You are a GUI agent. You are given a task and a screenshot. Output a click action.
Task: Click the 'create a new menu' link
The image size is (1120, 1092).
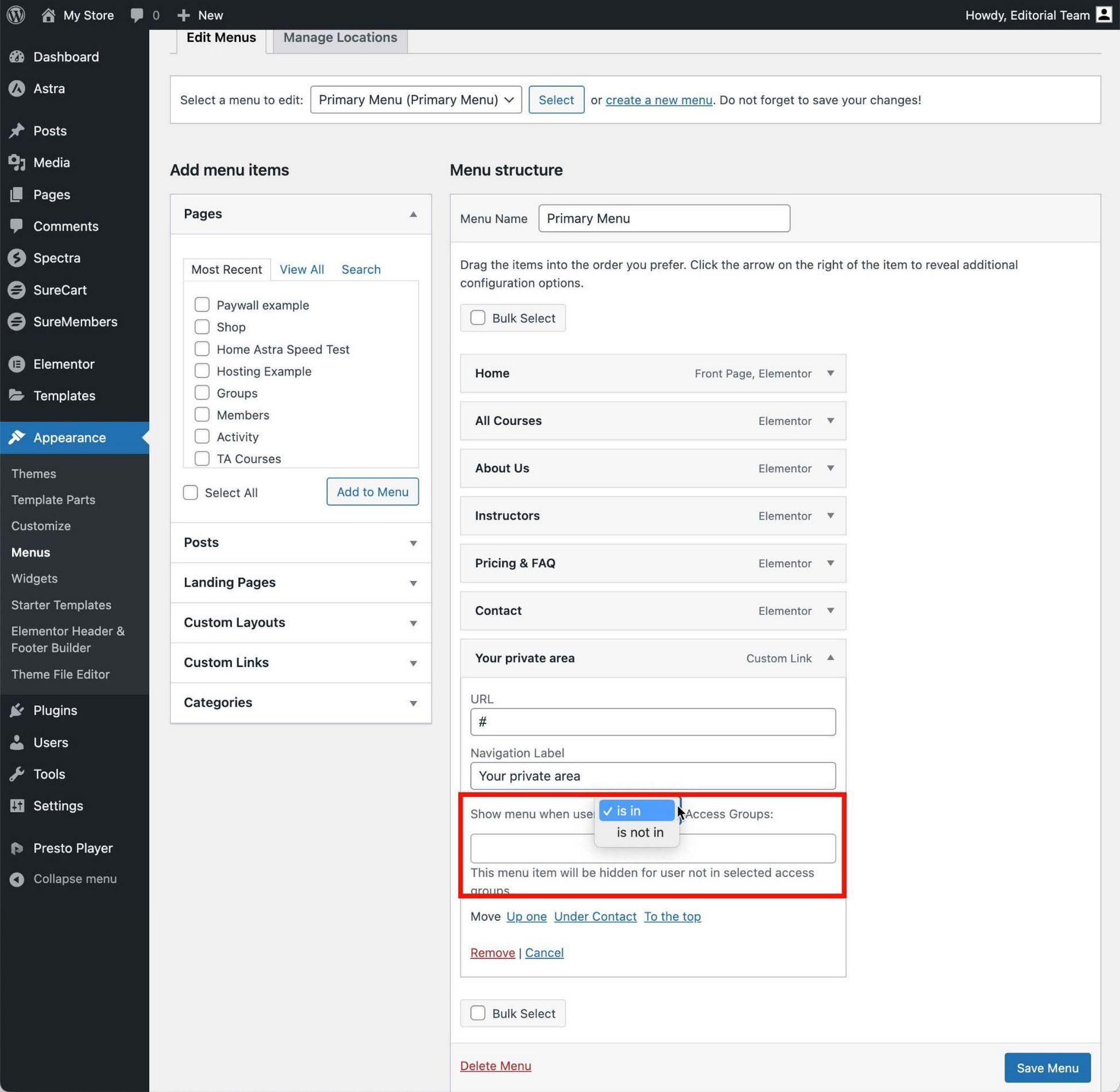coord(658,100)
